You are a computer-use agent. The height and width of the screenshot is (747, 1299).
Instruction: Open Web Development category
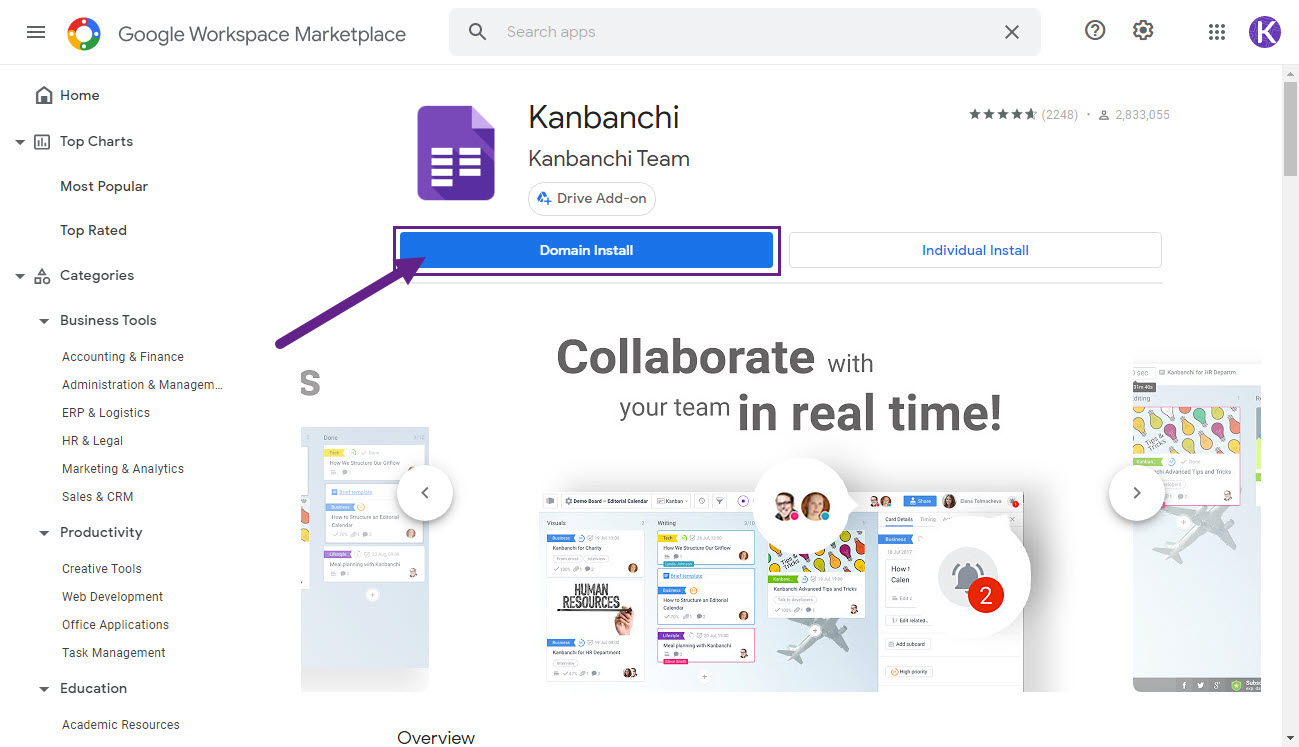pyautogui.click(x=113, y=596)
